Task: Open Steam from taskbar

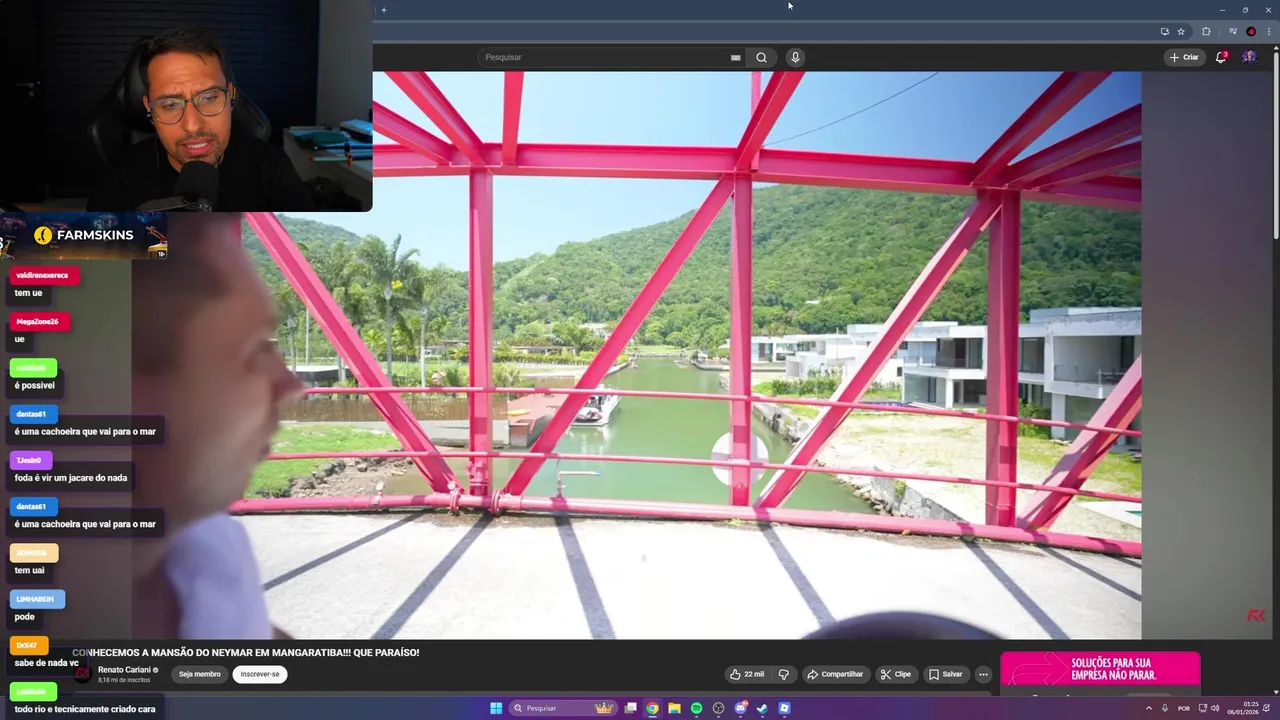Action: pyautogui.click(x=762, y=708)
